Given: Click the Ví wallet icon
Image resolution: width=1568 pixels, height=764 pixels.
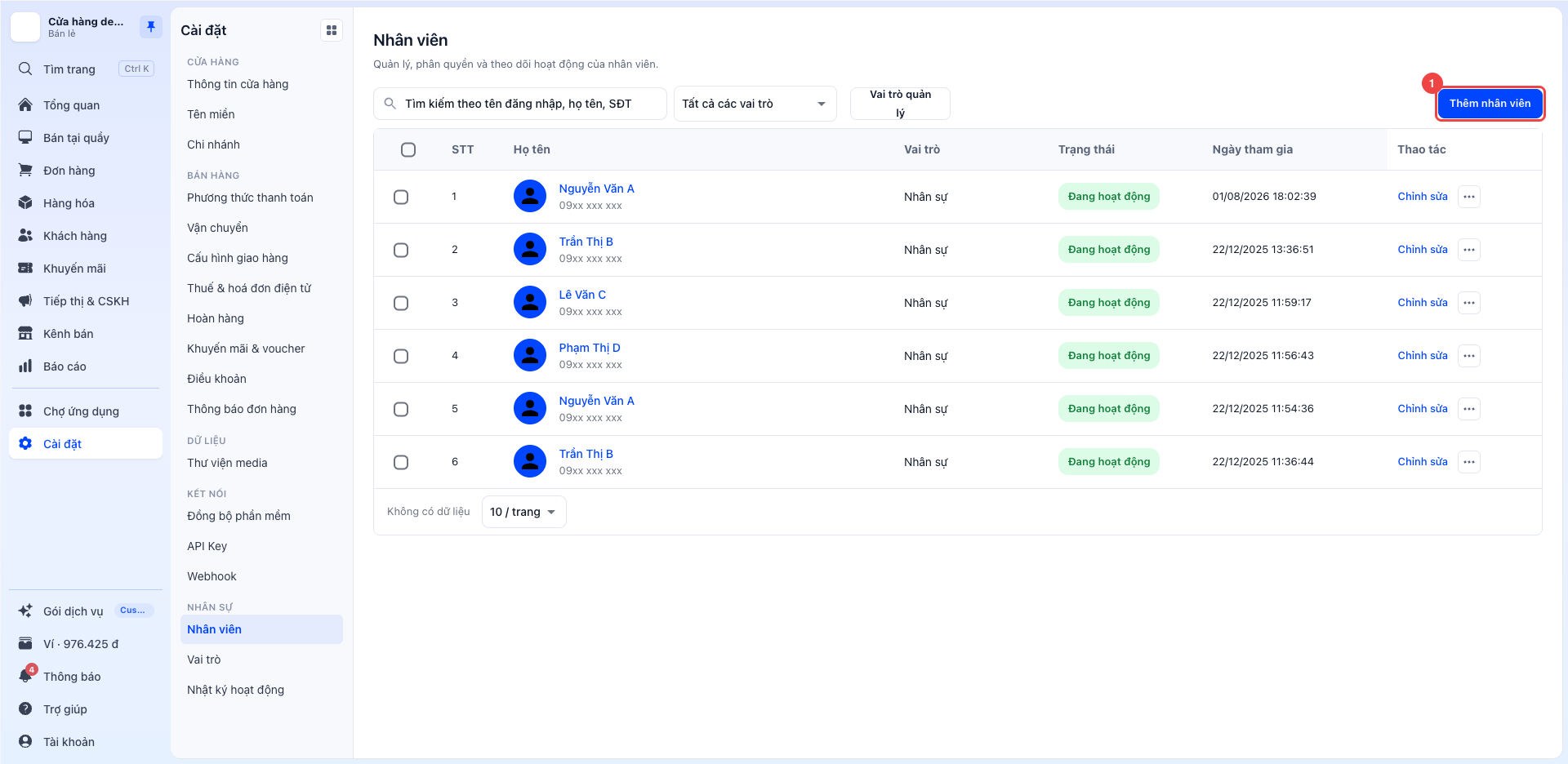Looking at the screenshot, I should point(25,643).
